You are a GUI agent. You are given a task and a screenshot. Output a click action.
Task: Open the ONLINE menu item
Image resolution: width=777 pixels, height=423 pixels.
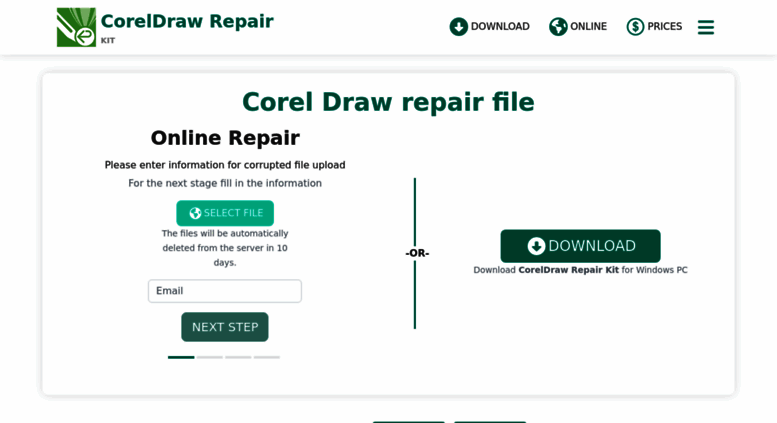(578, 27)
